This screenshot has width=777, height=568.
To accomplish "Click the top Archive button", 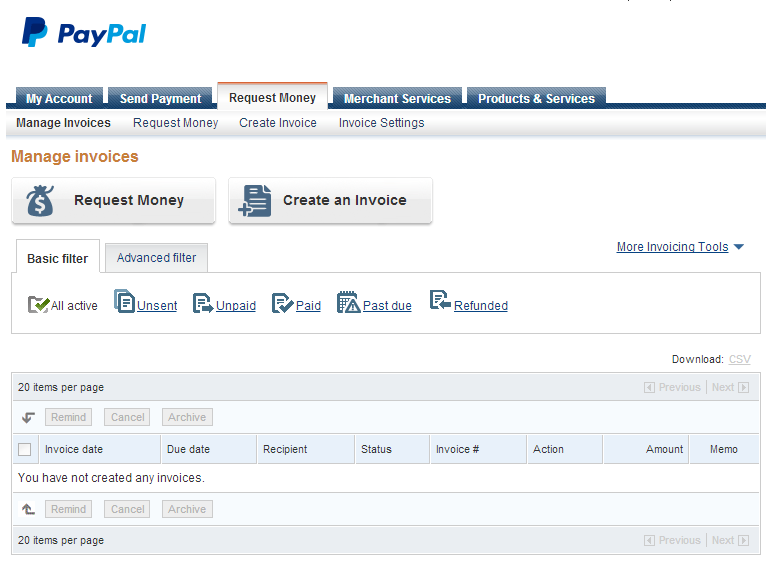I will [187, 417].
